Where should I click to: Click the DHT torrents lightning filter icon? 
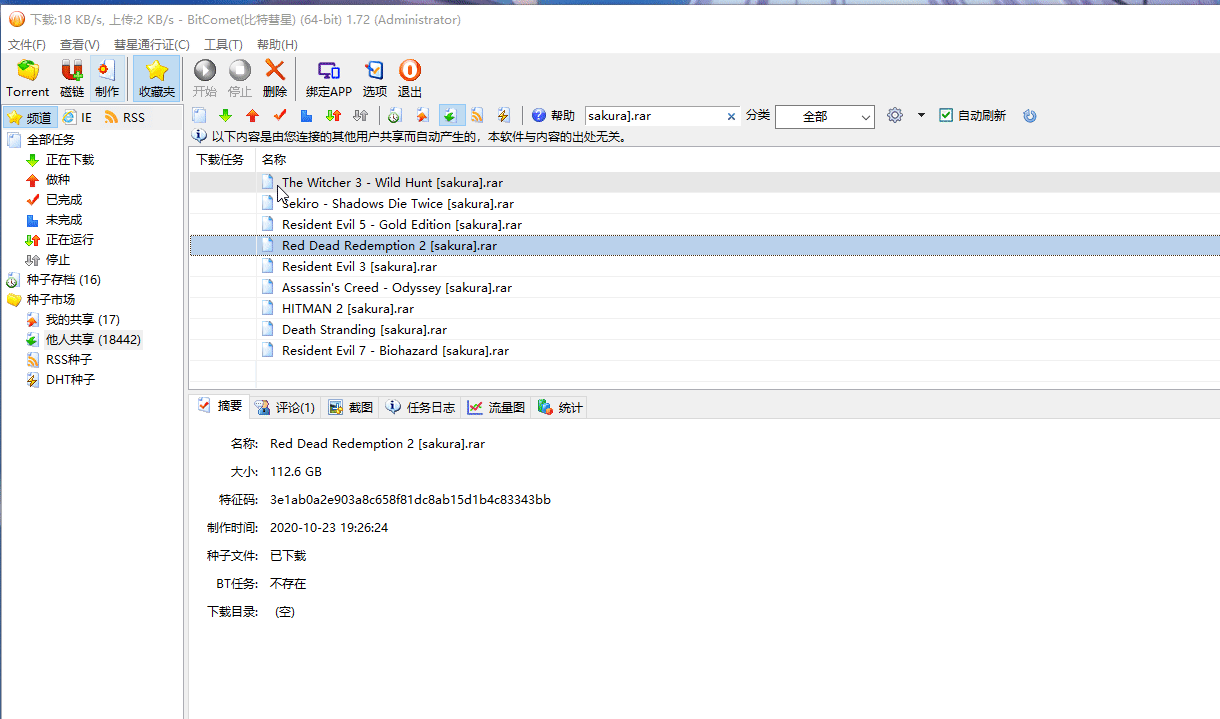tap(505, 116)
